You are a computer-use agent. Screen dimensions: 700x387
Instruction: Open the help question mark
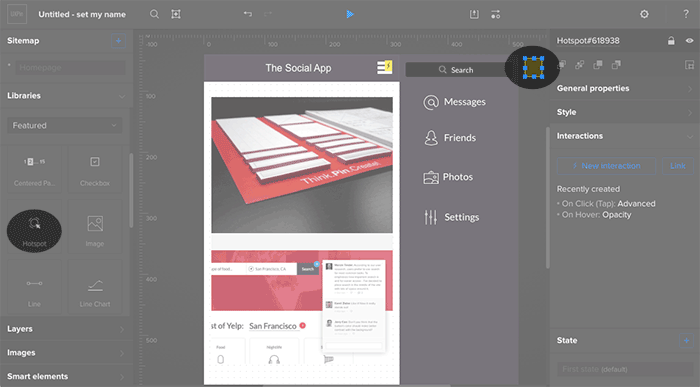click(686, 14)
